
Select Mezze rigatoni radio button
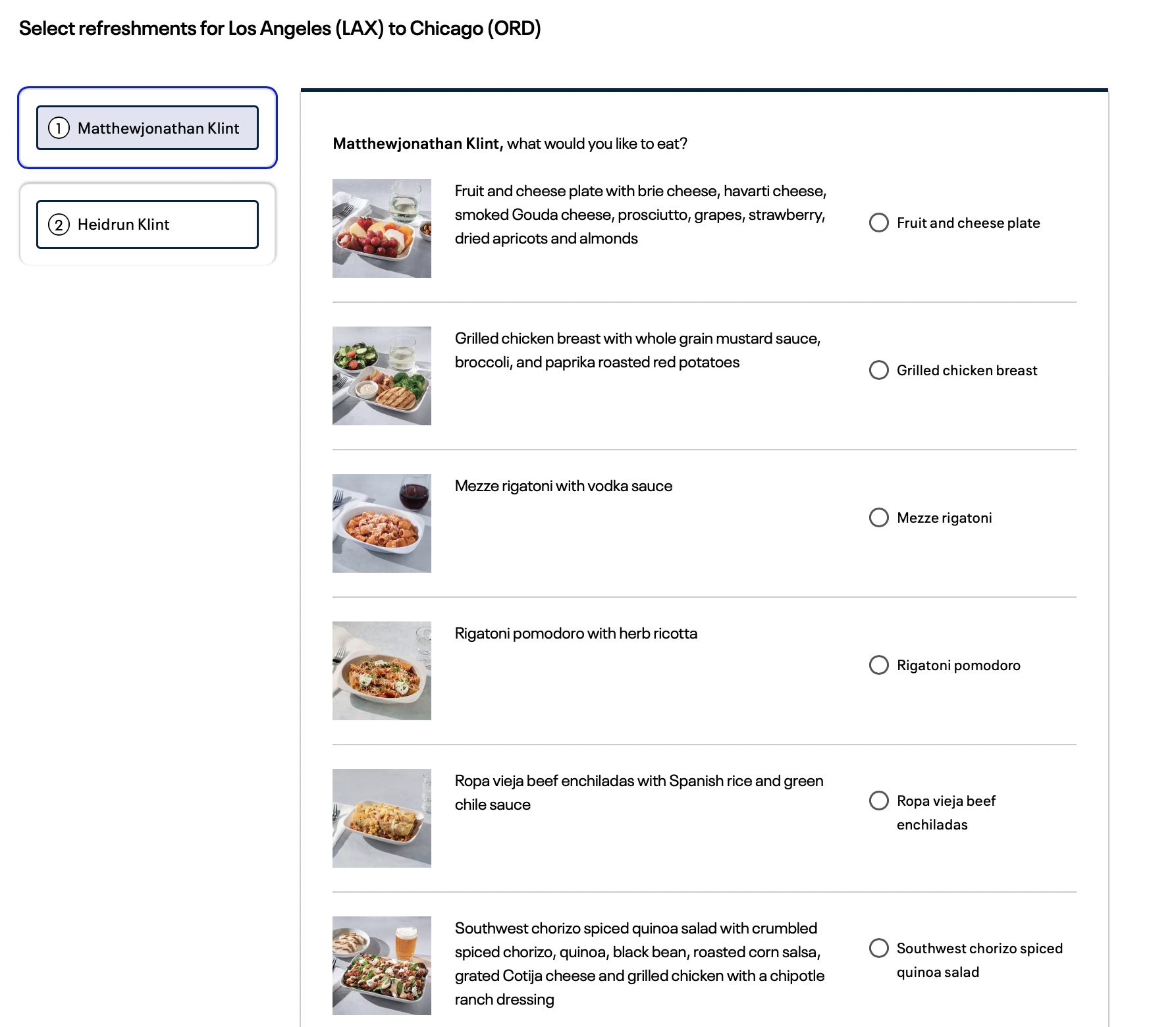tap(879, 517)
